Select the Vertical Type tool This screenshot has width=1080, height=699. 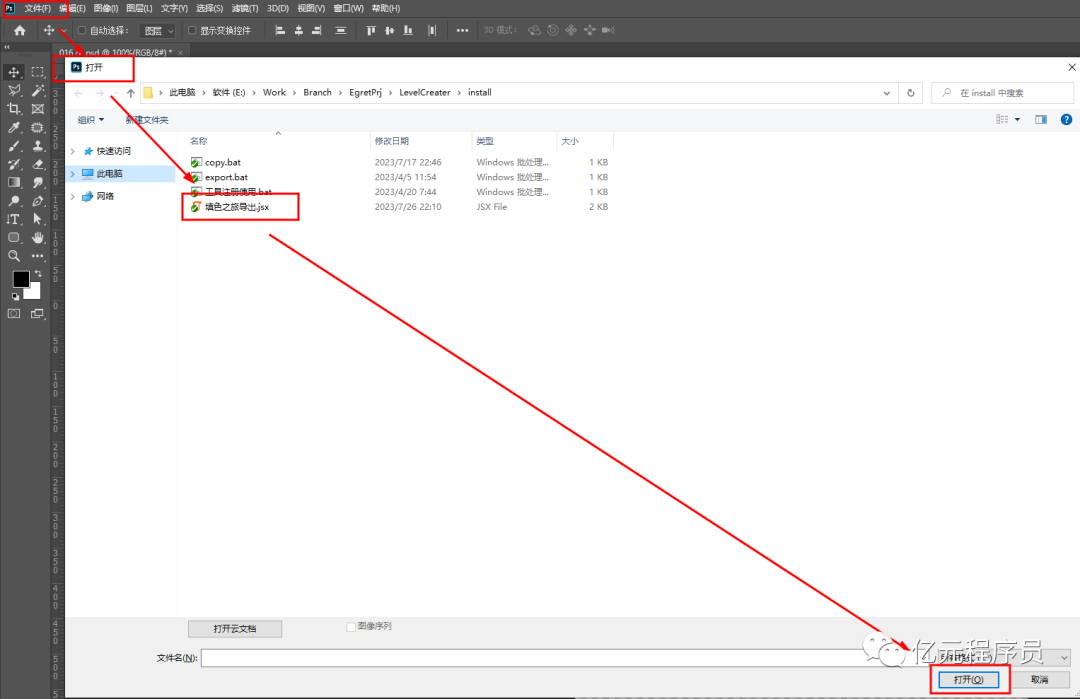[14, 219]
